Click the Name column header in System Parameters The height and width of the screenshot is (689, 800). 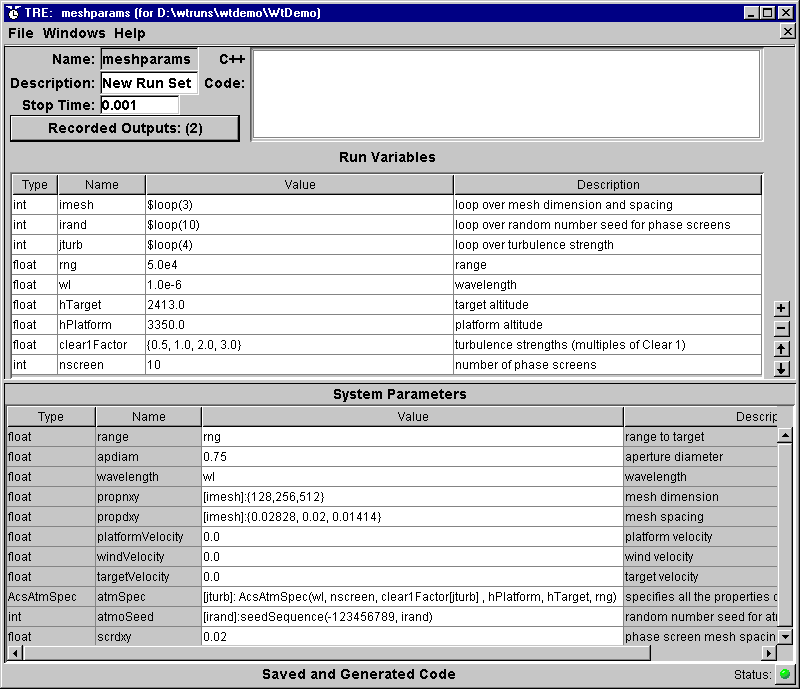tap(148, 417)
